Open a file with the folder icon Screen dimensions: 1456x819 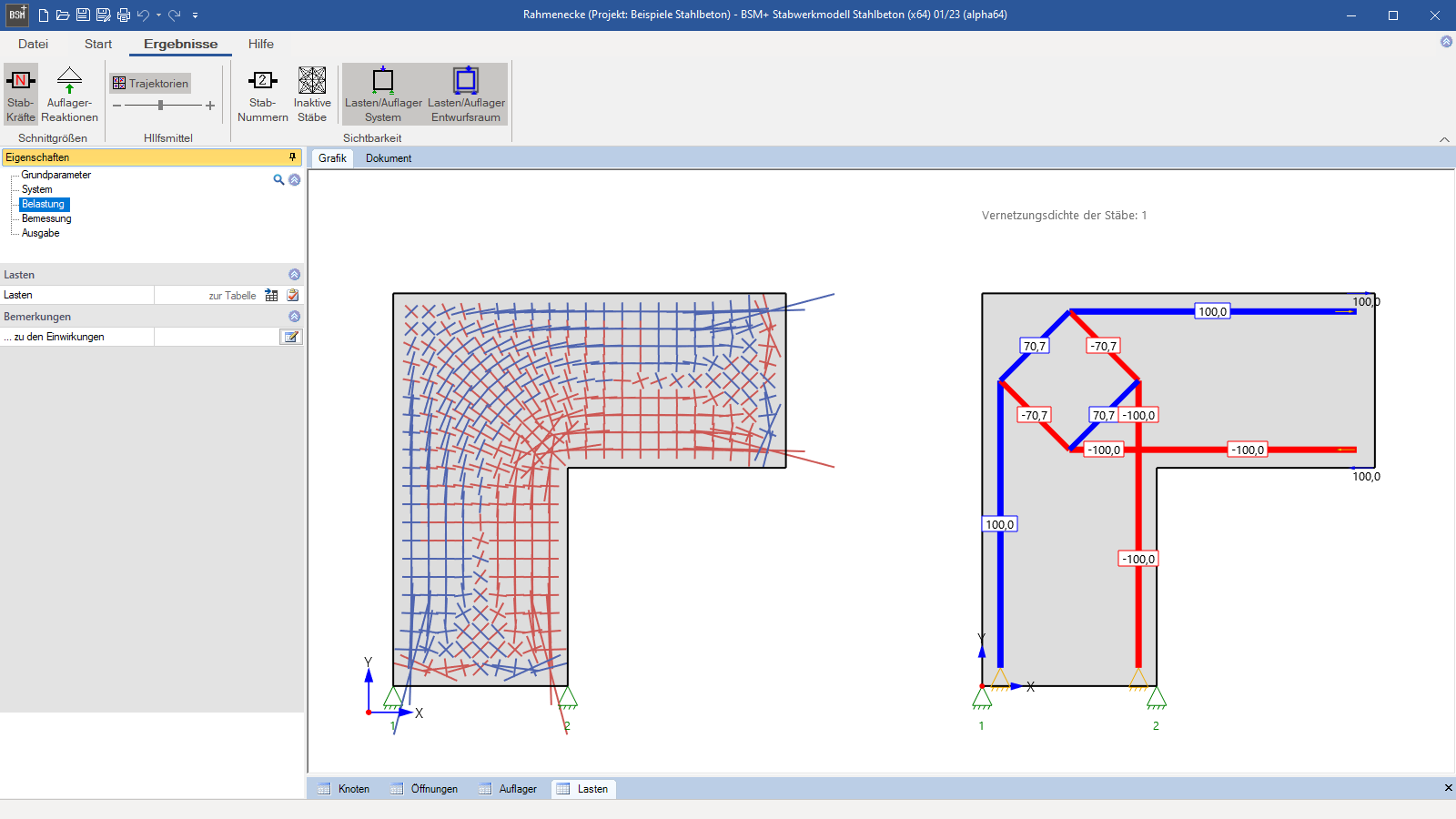pos(63,15)
